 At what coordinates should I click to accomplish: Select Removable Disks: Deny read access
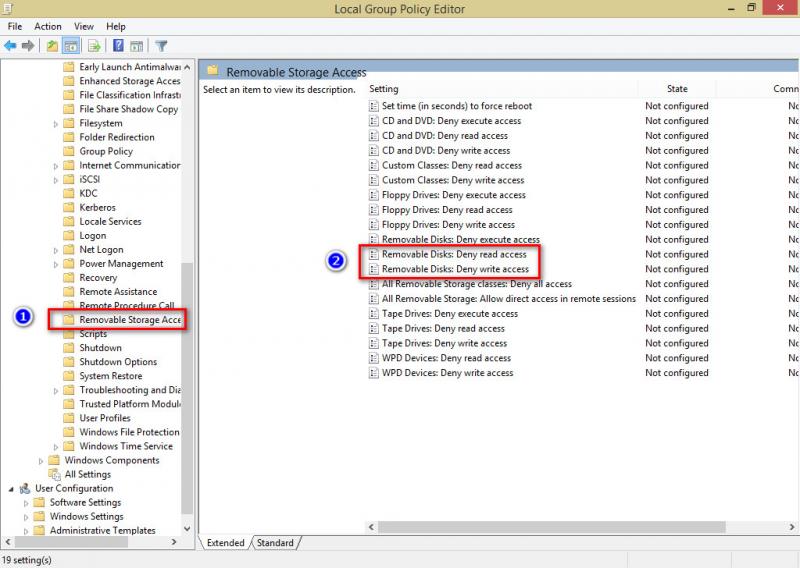pos(454,254)
